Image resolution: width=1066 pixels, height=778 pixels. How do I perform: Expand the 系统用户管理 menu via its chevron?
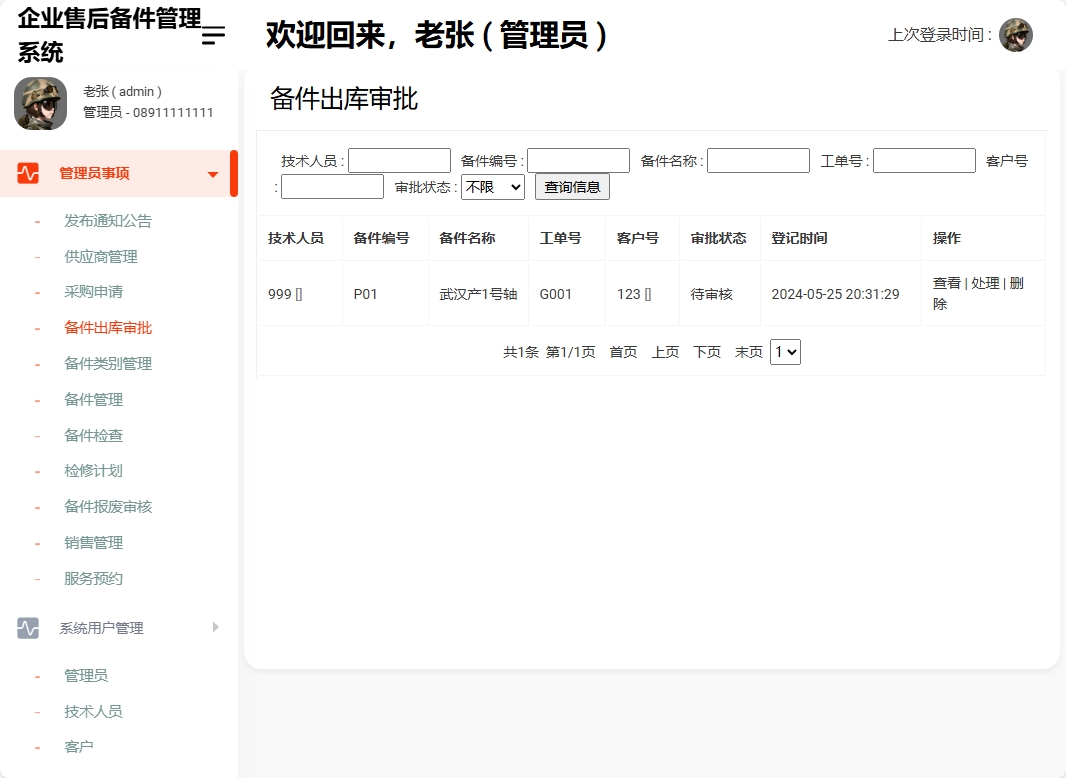214,628
